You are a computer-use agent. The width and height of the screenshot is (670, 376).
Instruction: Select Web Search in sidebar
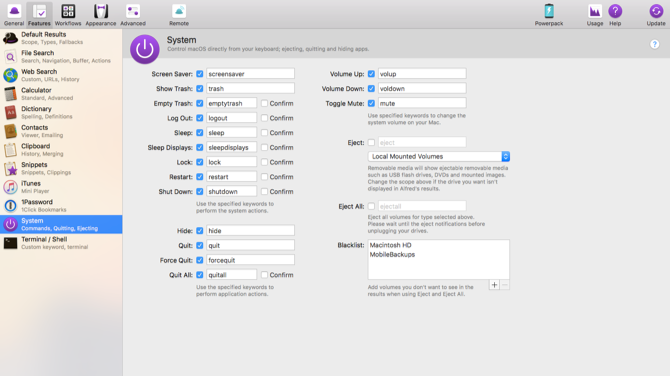(x=61, y=75)
